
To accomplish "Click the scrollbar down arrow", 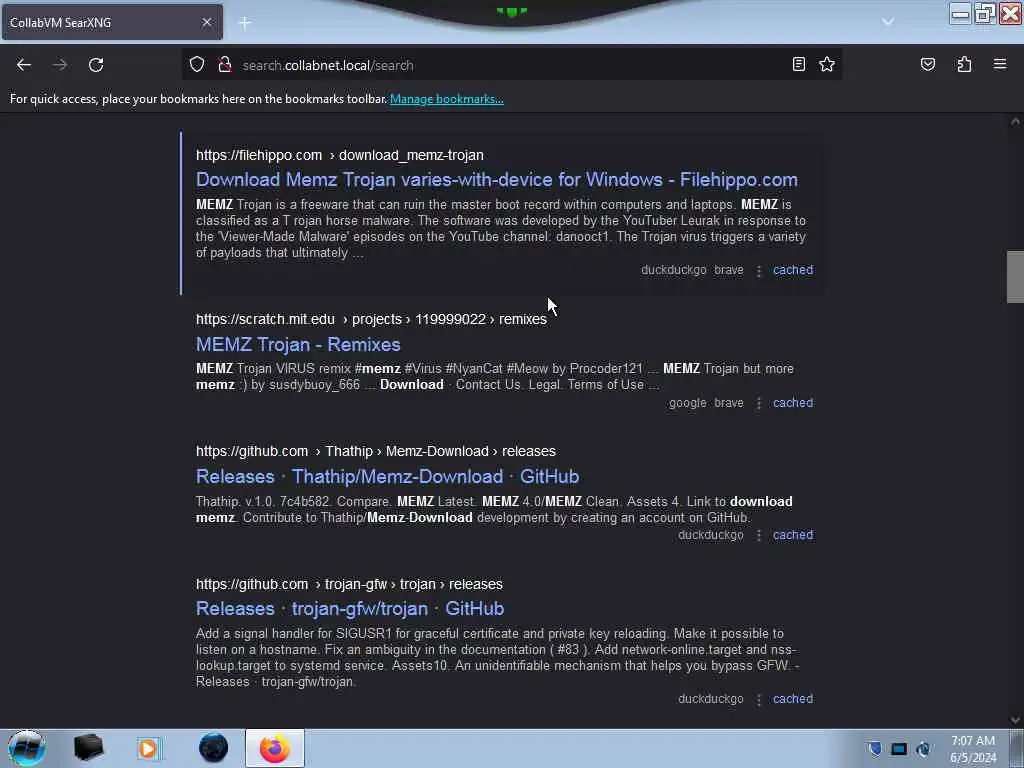I will coord(1015,720).
